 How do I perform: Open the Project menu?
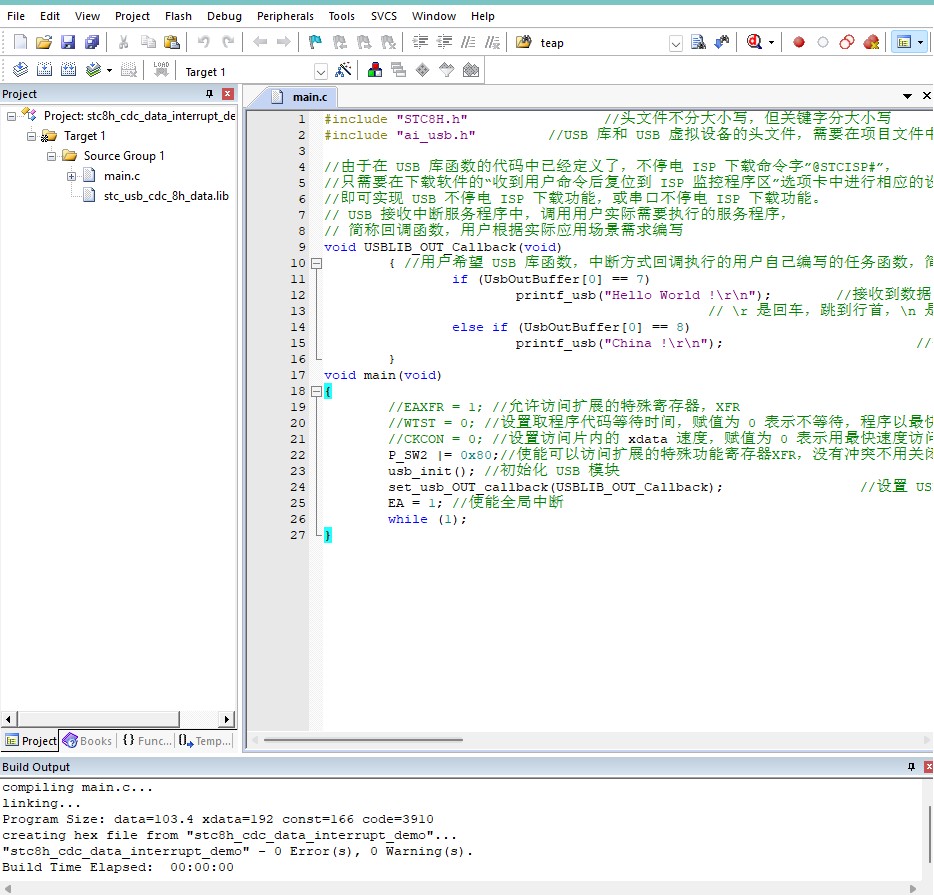[132, 16]
